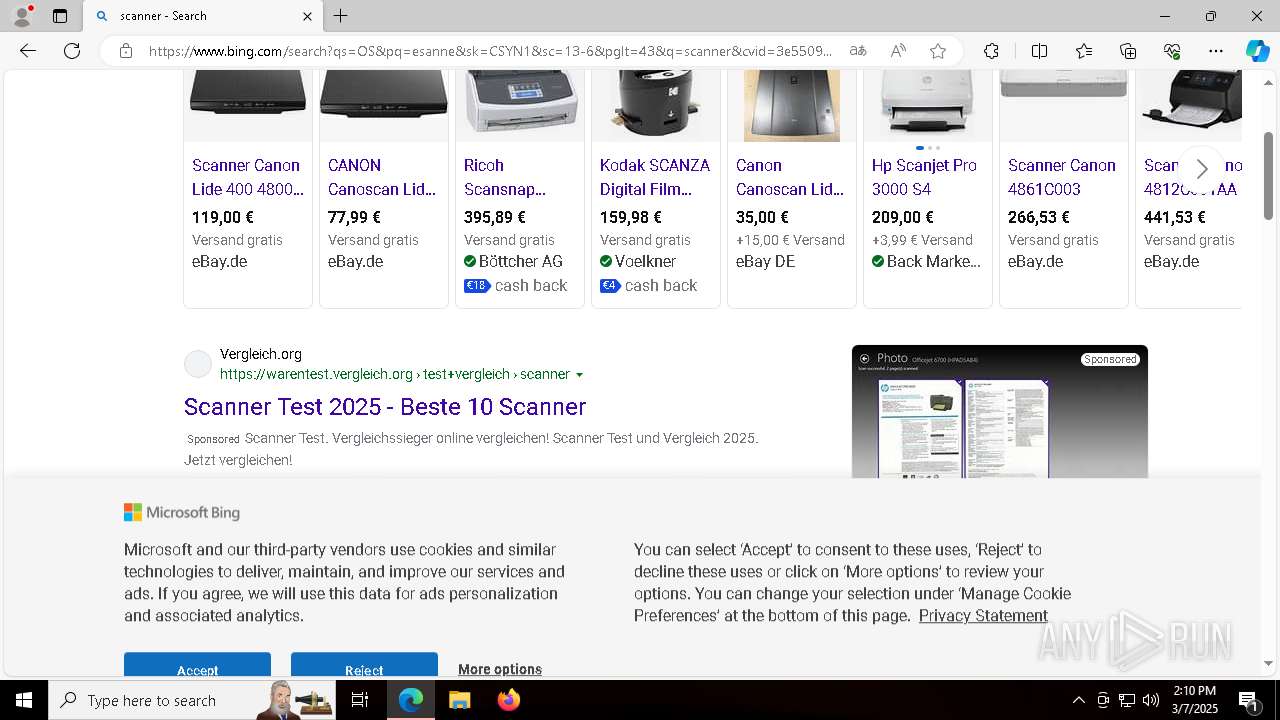Viewport: 1280px width, 720px height.
Task: Open the Collections panel
Action: coord(1128,51)
